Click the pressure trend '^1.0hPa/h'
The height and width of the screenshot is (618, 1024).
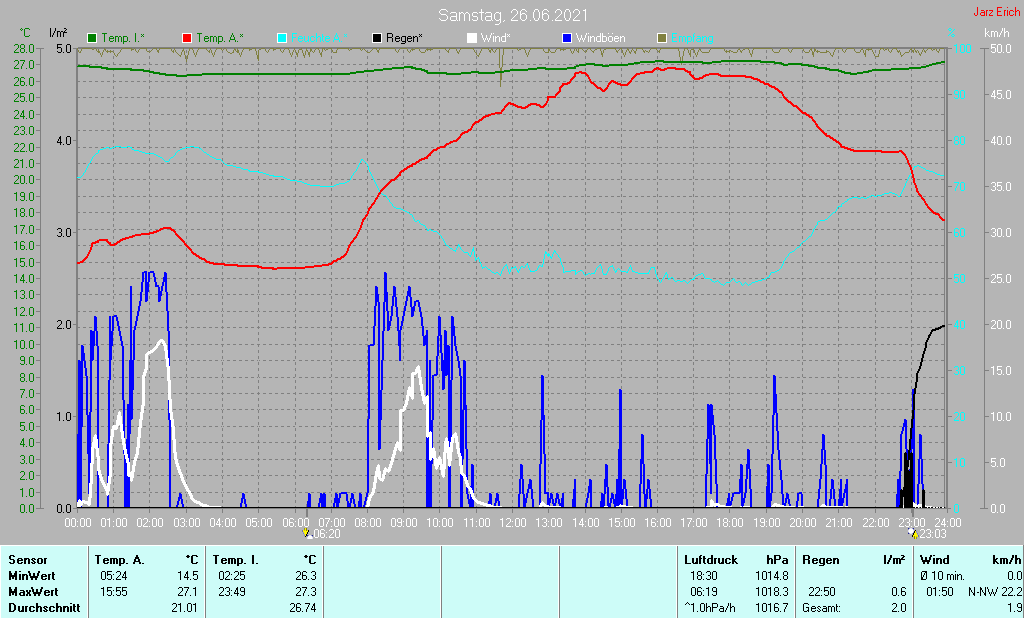pyautogui.click(x=709, y=607)
